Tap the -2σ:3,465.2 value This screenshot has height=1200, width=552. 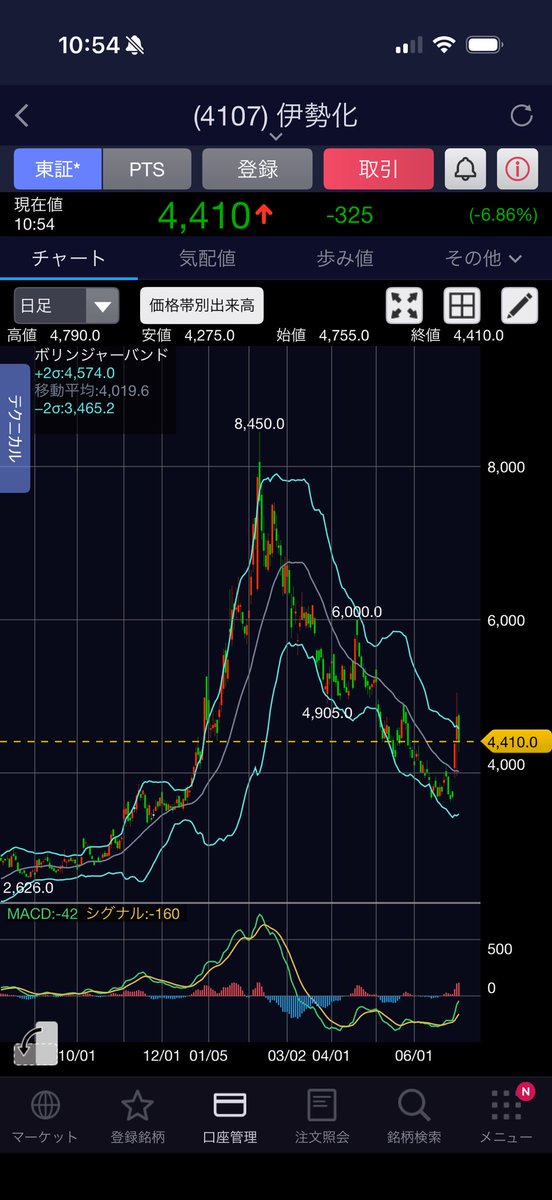coord(74,408)
